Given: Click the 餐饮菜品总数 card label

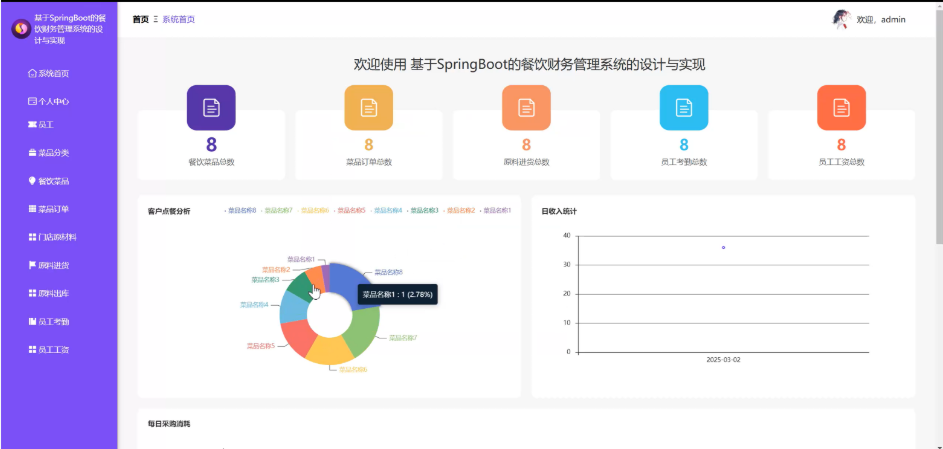Looking at the screenshot, I should click(211, 162).
